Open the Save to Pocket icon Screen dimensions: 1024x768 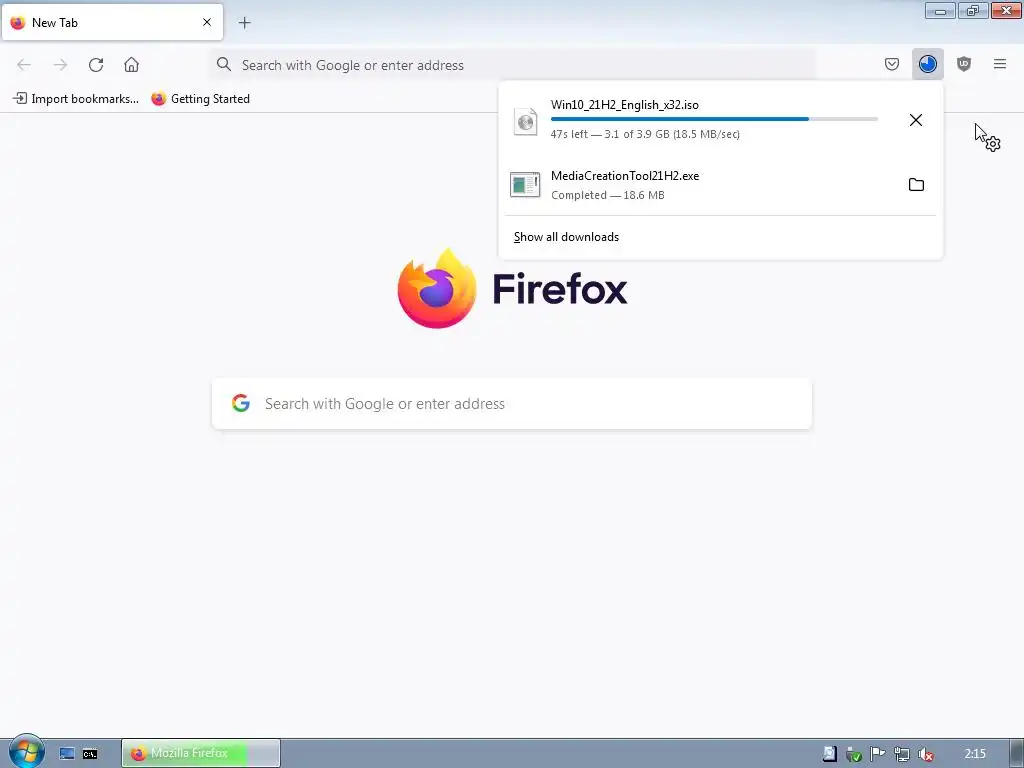891,64
